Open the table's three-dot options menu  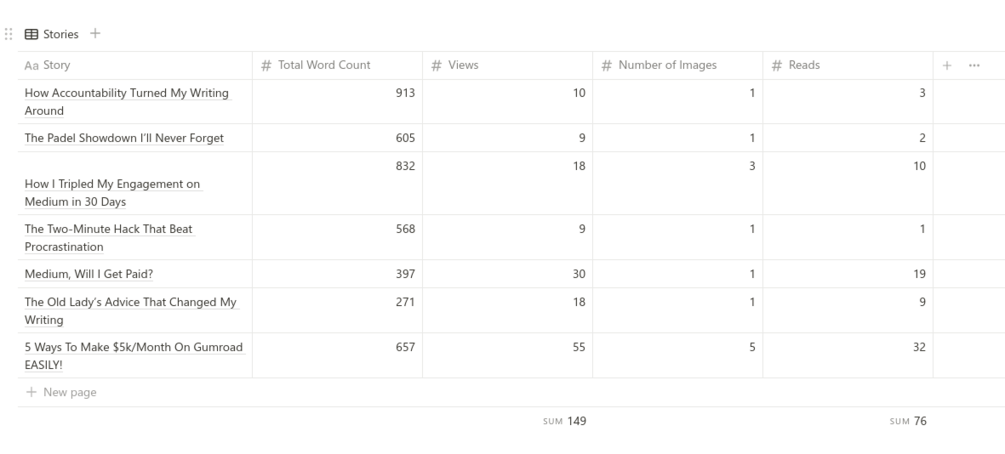(973, 66)
